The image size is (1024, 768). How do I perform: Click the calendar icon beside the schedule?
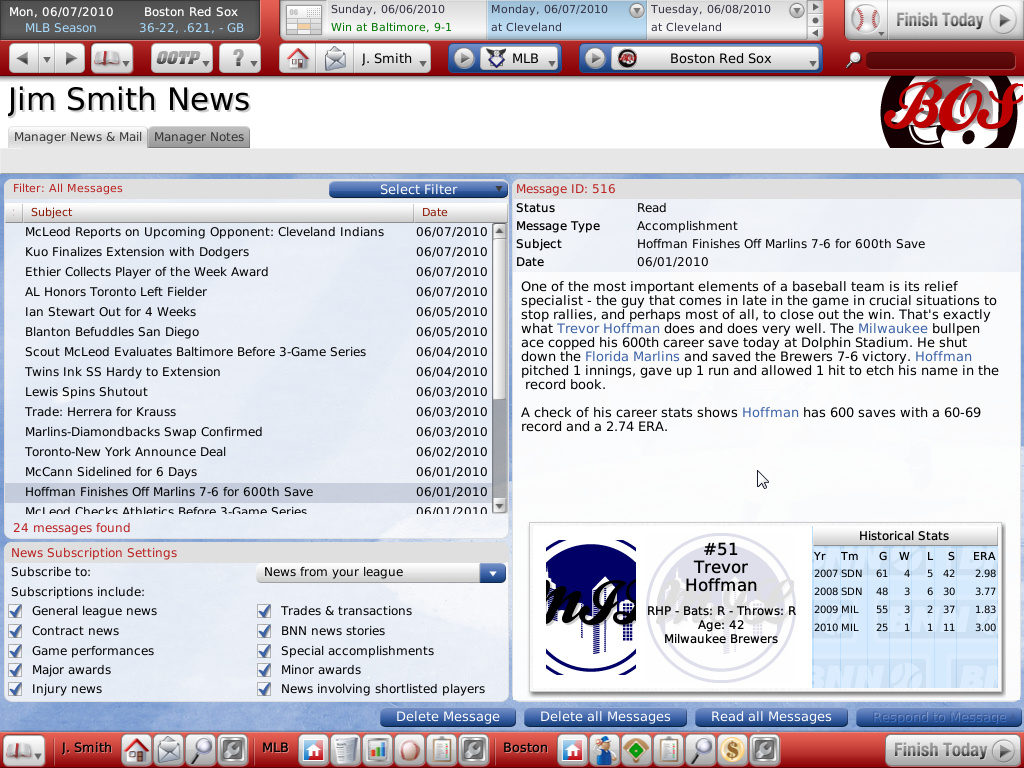click(x=304, y=20)
